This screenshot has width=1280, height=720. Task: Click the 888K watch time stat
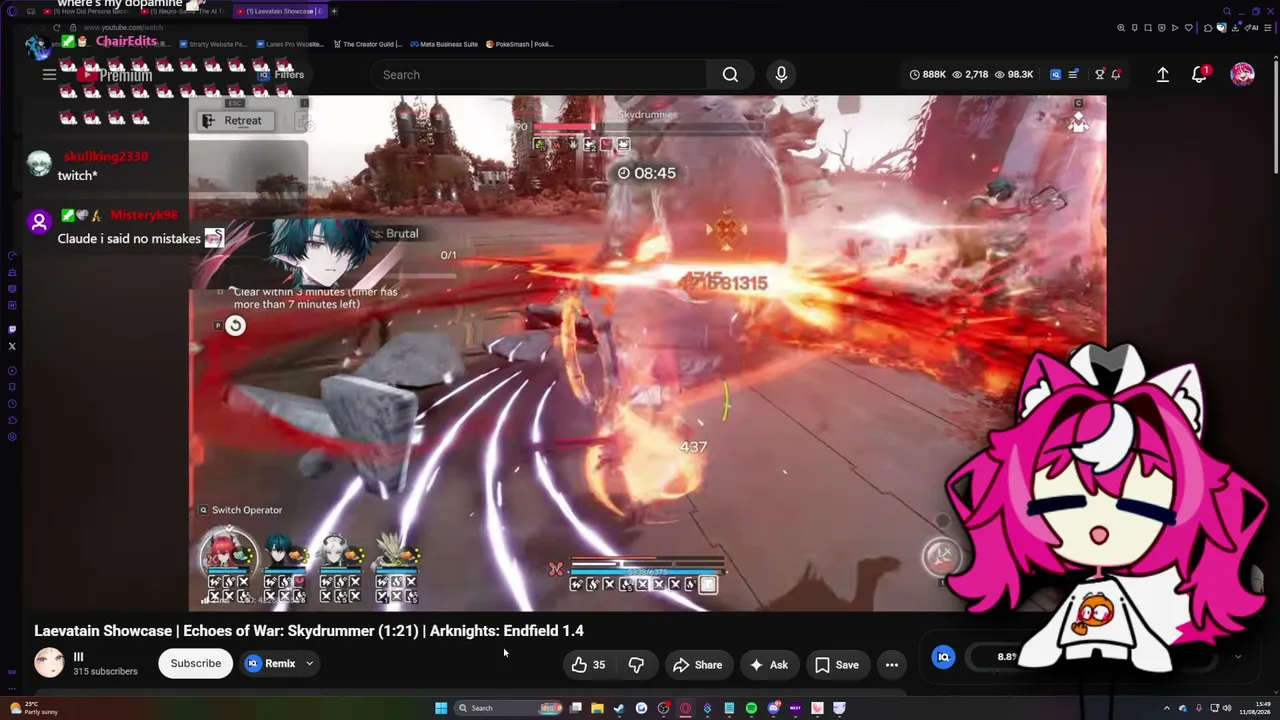[x=927, y=74]
